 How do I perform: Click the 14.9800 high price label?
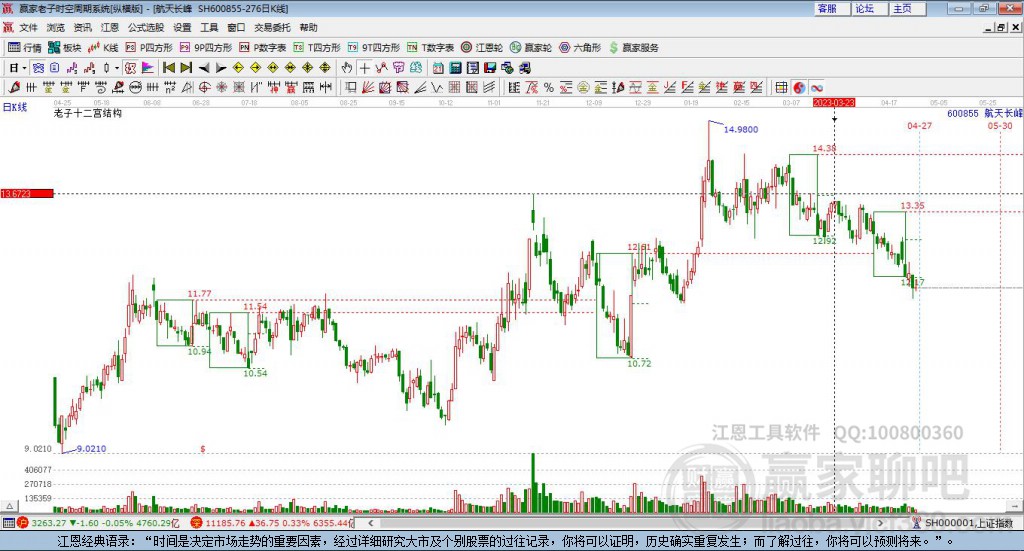click(x=741, y=129)
